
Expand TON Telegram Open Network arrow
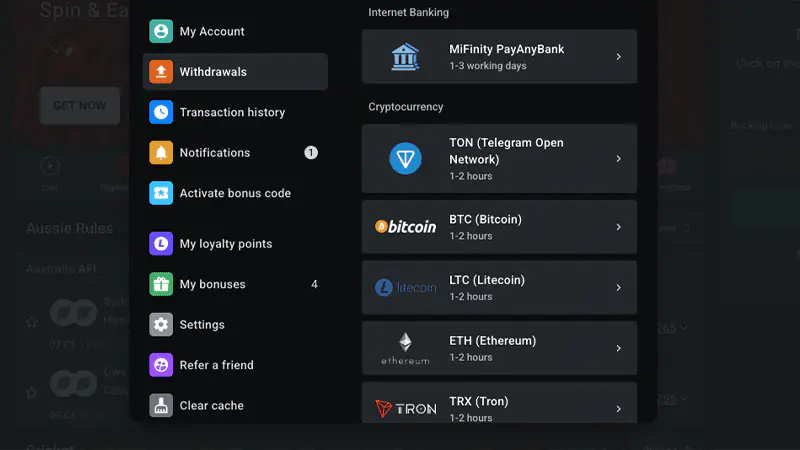pos(618,159)
